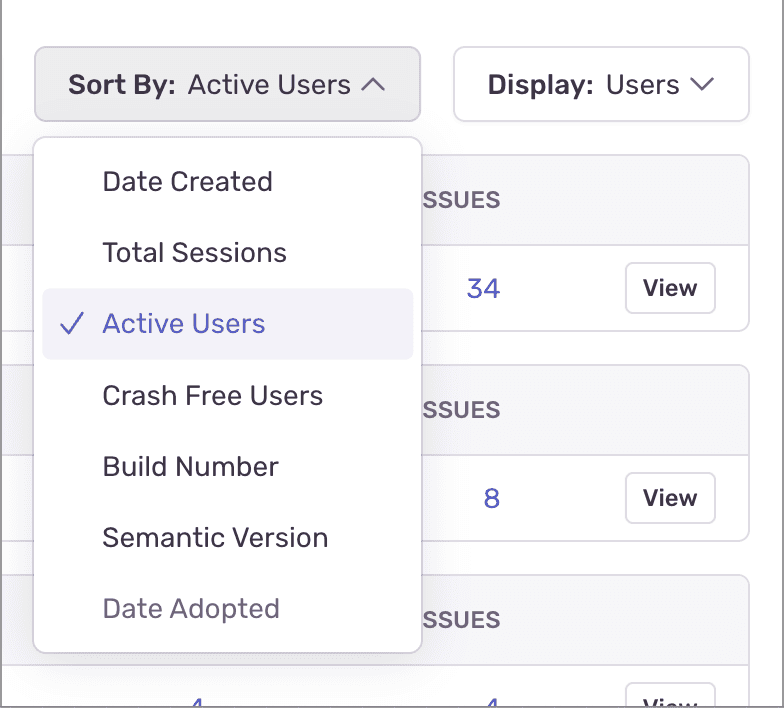Open the 8 new issues link

tap(491, 499)
